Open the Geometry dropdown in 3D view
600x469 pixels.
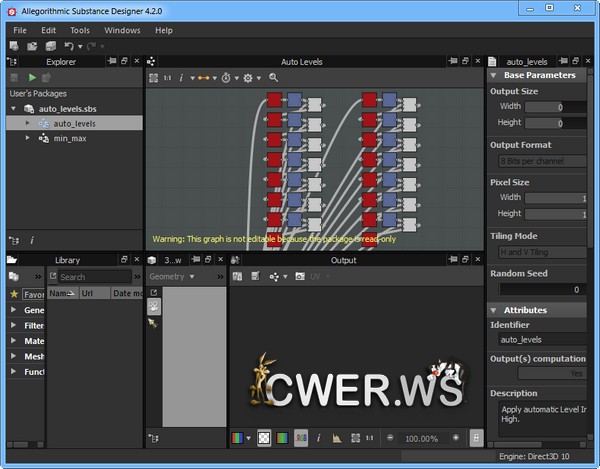click(172, 277)
